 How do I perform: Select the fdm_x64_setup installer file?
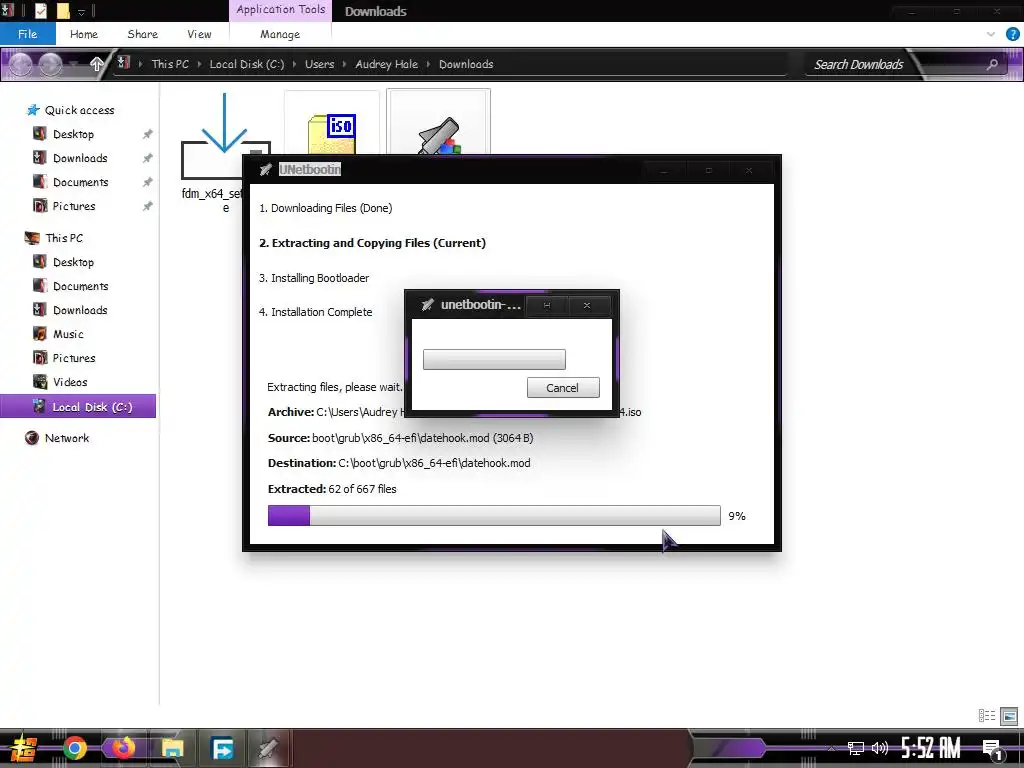coord(214,152)
